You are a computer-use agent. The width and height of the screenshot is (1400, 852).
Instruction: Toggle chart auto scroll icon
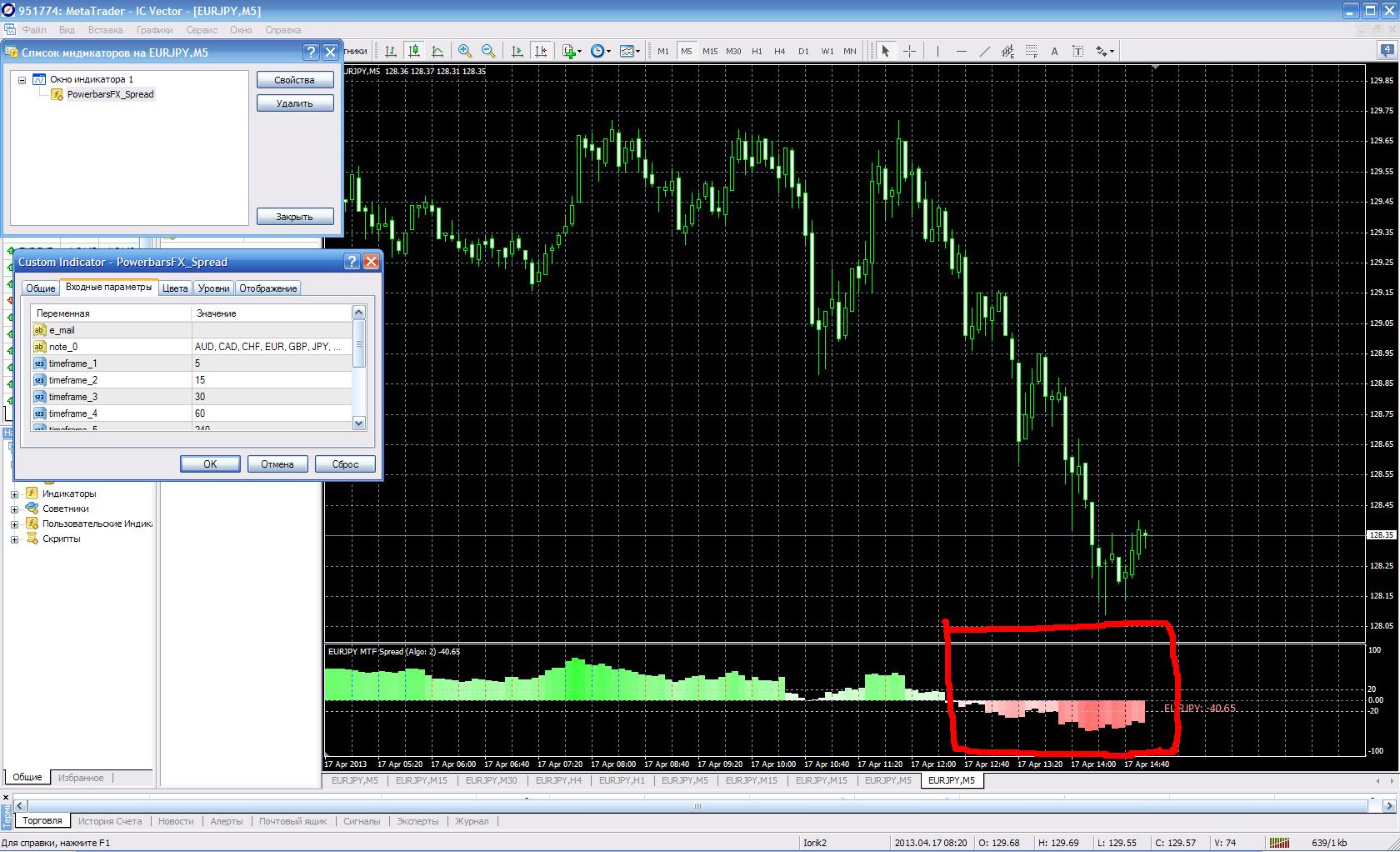point(517,51)
